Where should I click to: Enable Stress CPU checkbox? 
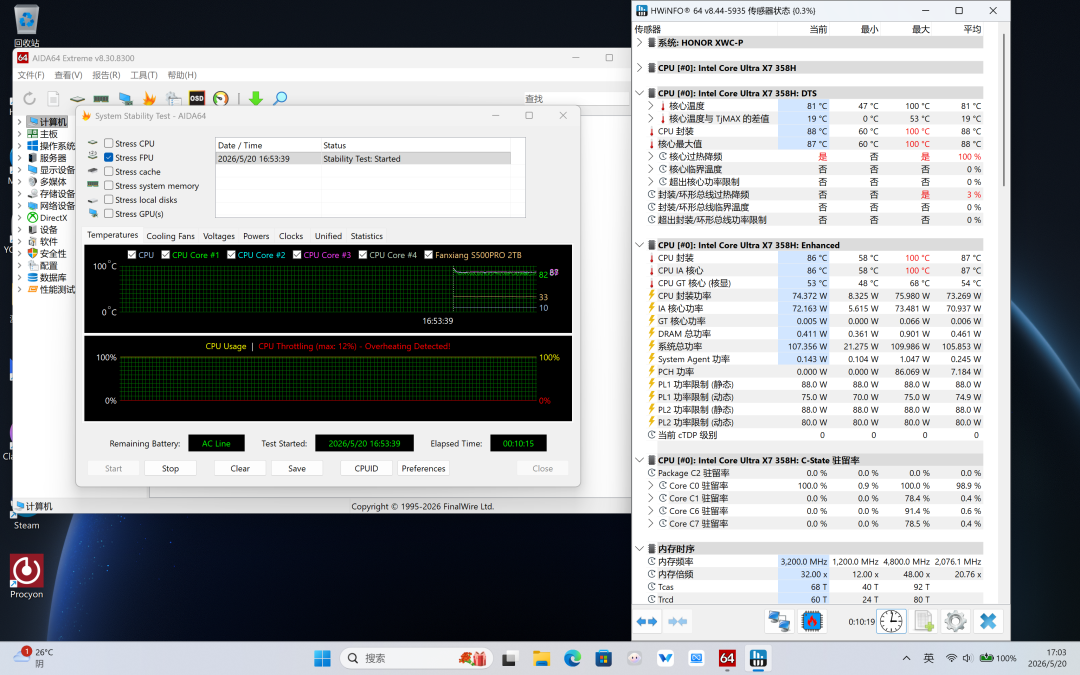(x=109, y=143)
